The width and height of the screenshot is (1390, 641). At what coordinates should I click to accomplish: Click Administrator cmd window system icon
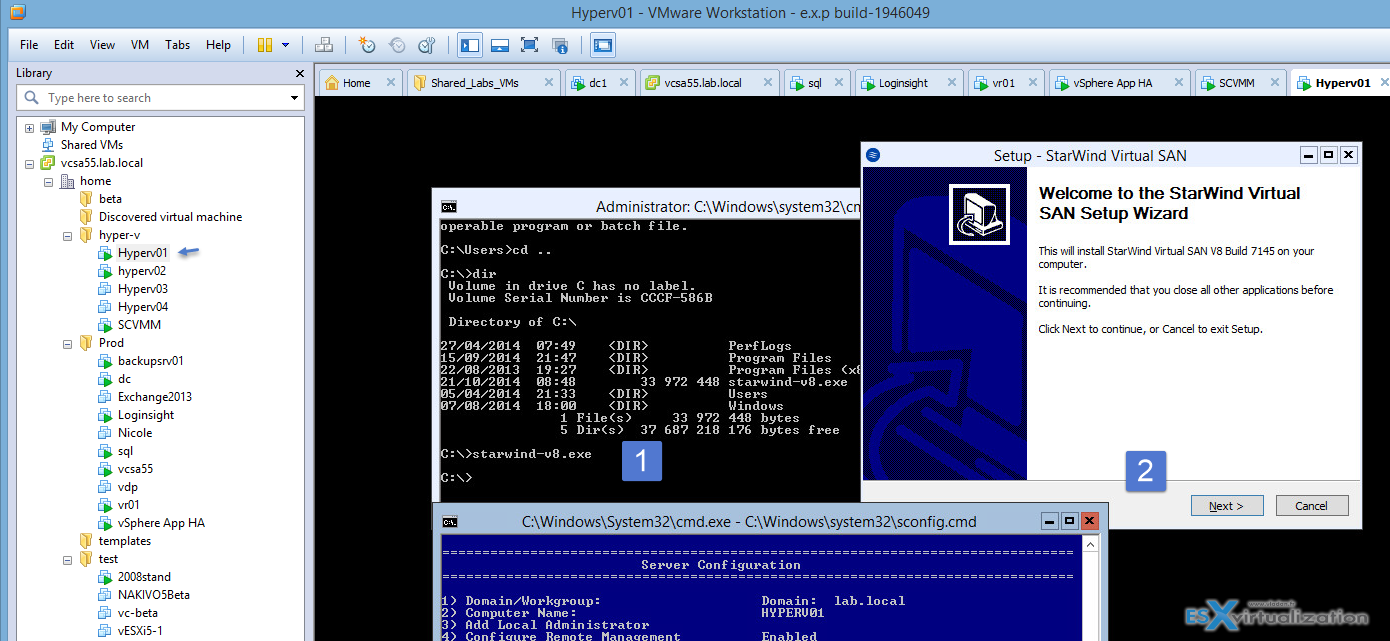pyautogui.click(x=450, y=207)
